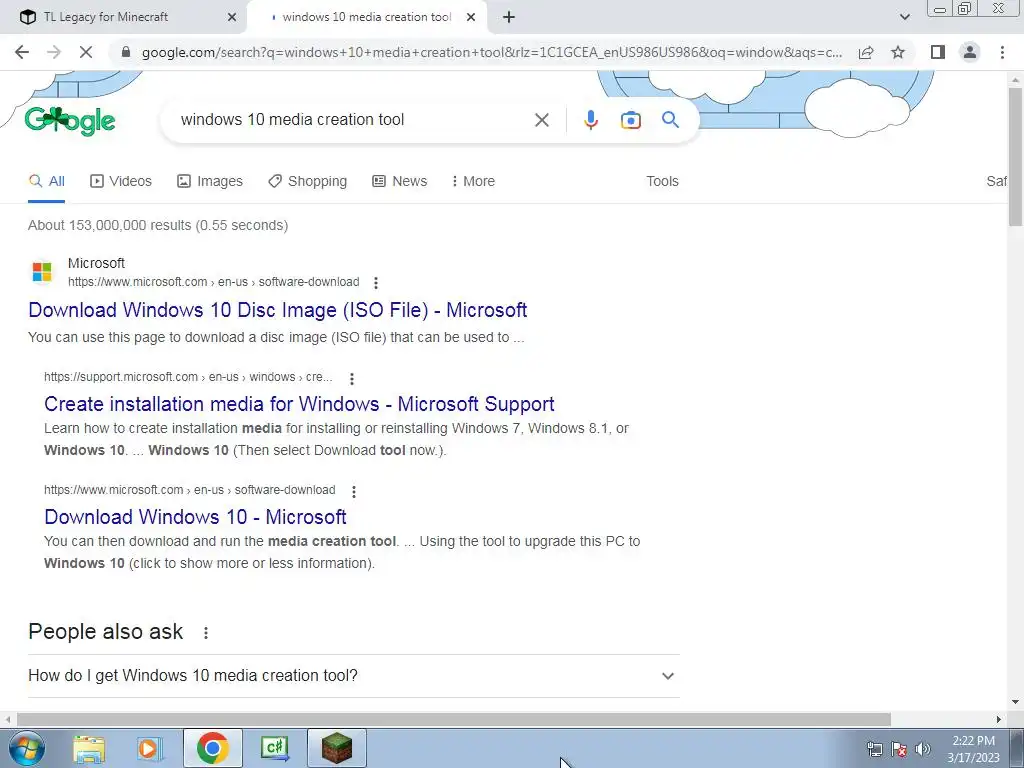Viewport: 1024px width, 768px height.
Task: Start a voice search with microphone
Action: pyautogui.click(x=590, y=120)
